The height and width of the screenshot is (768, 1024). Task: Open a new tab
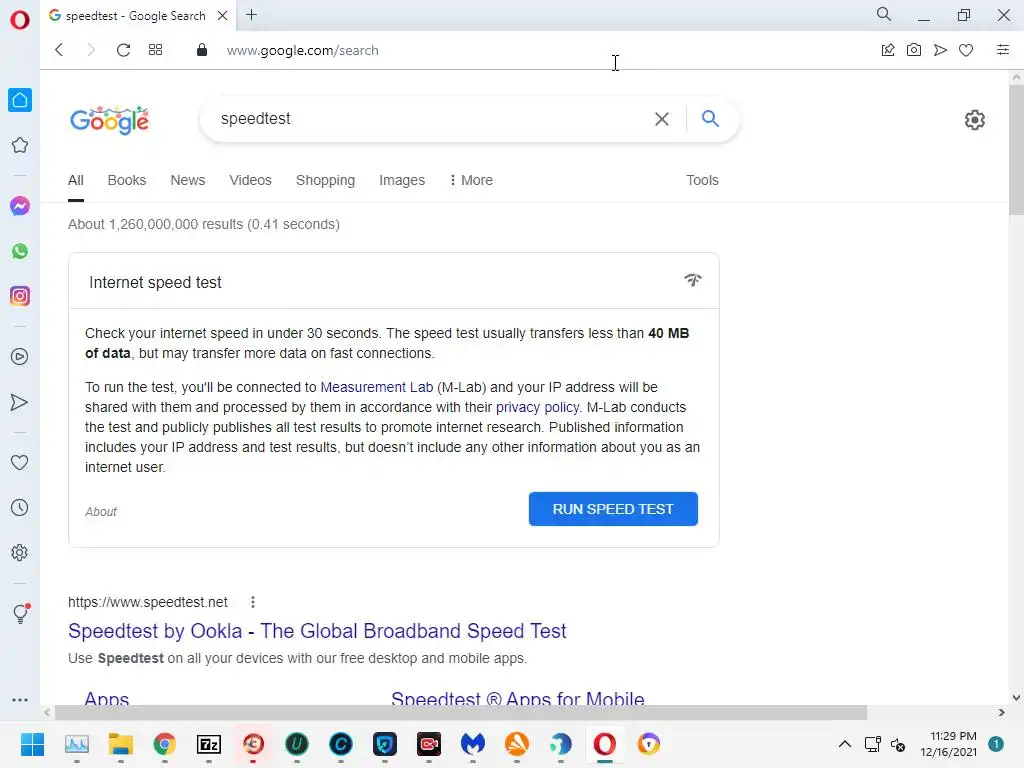[x=251, y=15]
